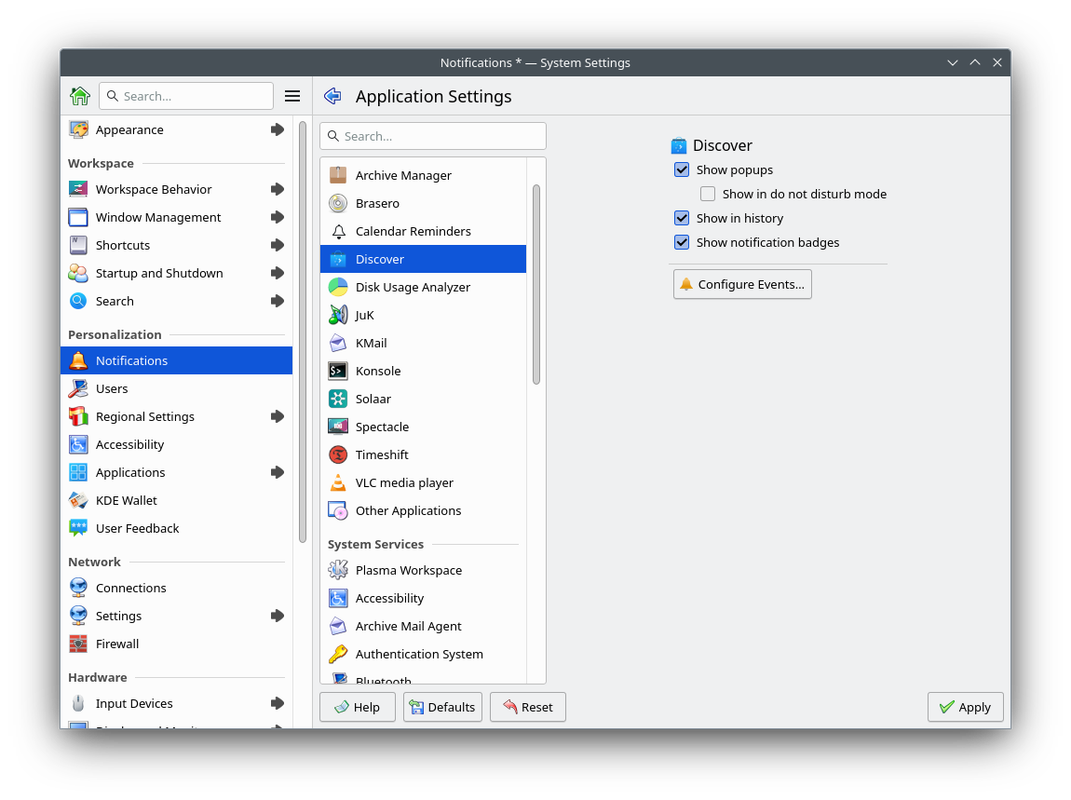The height and width of the screenshot is (800, 1071).
Task: Click the application list search field
Action: (433, 136)
